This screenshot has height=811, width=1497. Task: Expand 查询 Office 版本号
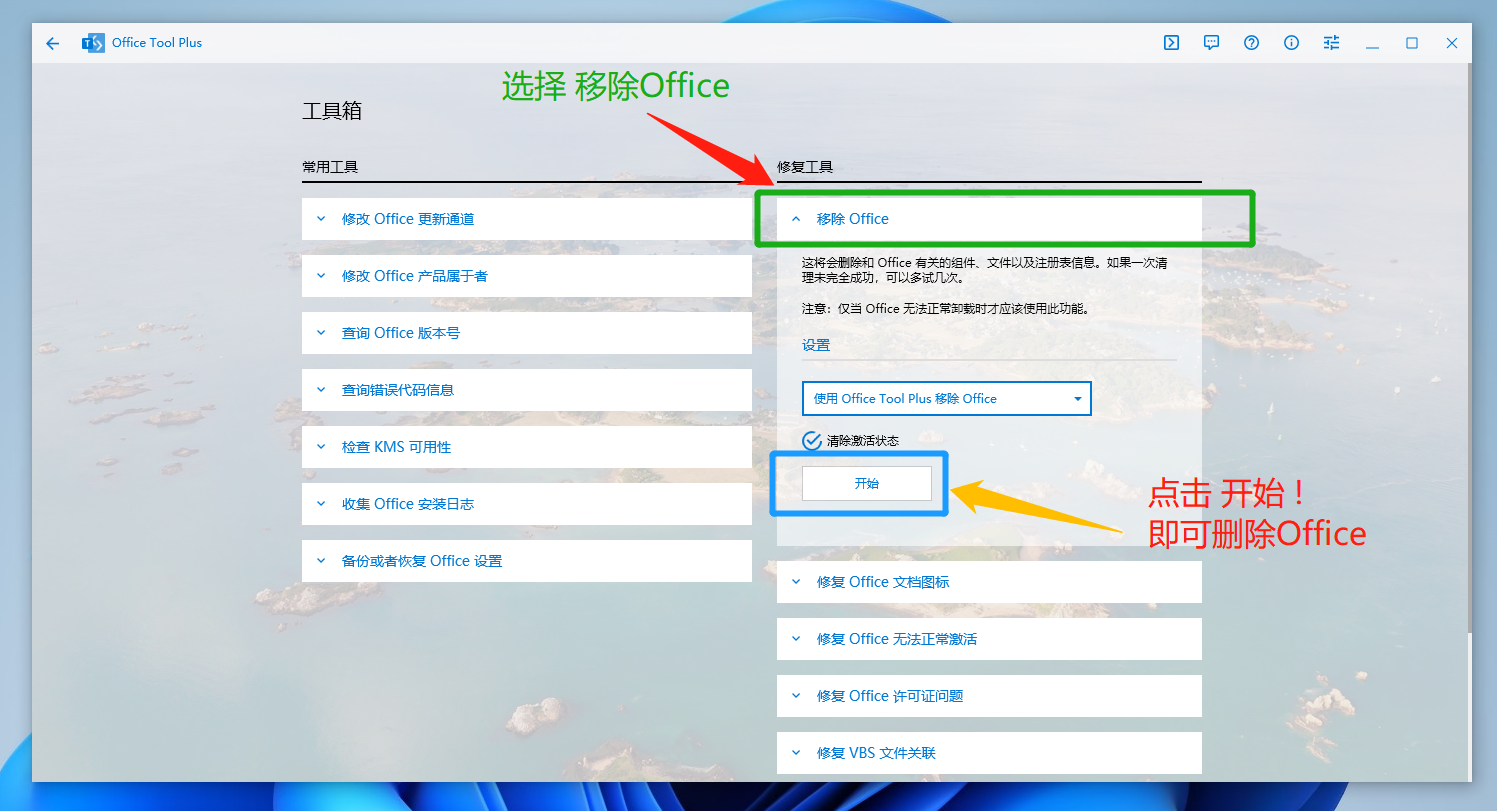point(527,333)
